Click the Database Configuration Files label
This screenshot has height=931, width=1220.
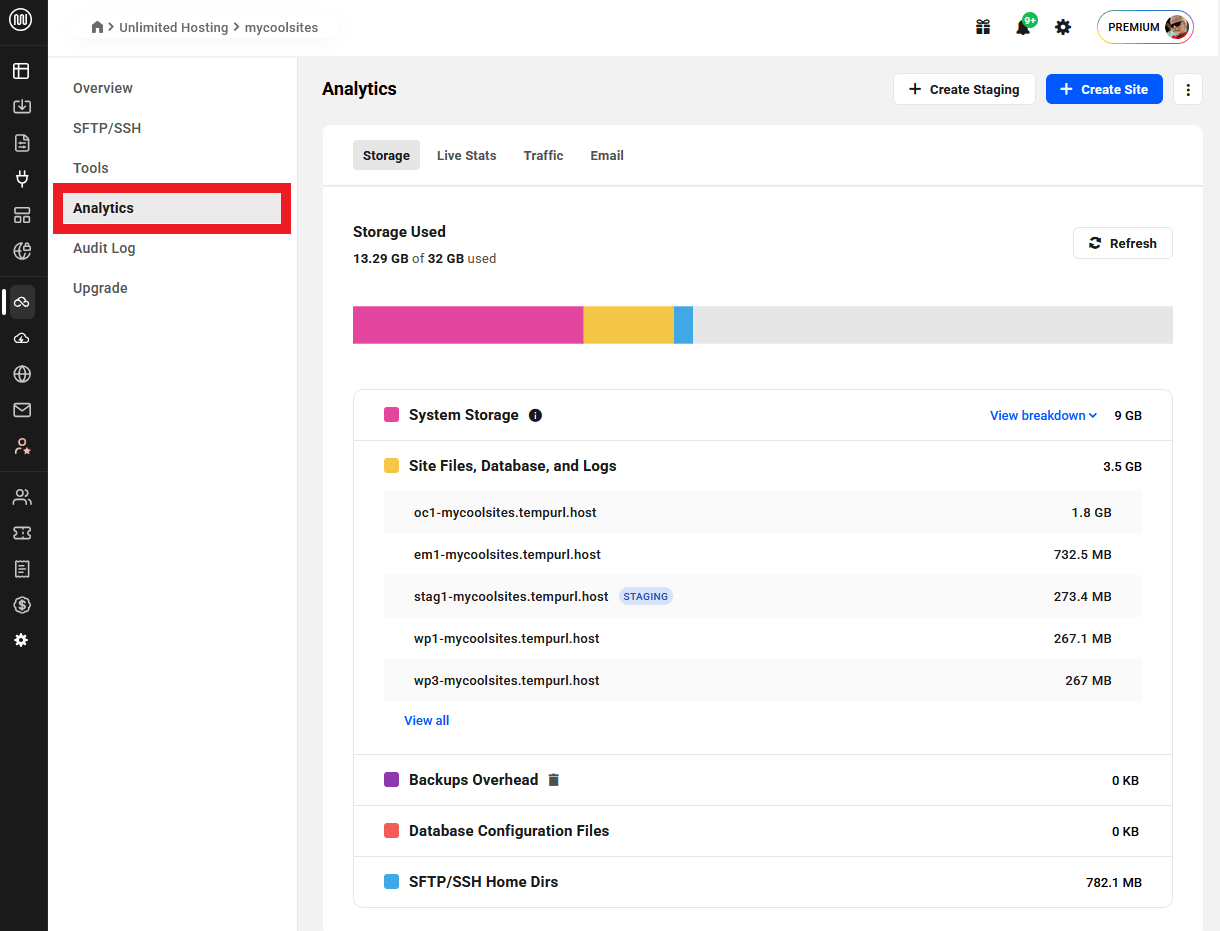click(509, 831)
